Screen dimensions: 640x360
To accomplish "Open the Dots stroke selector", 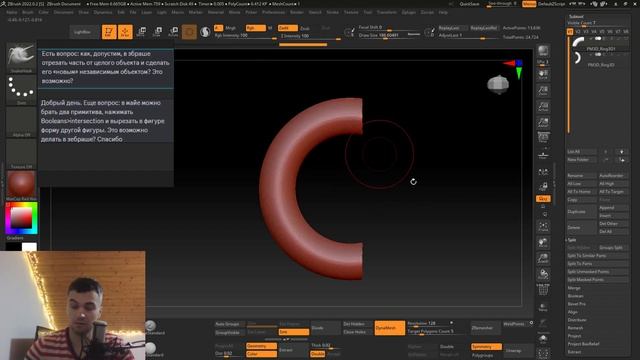I will (x=21, y=89).
